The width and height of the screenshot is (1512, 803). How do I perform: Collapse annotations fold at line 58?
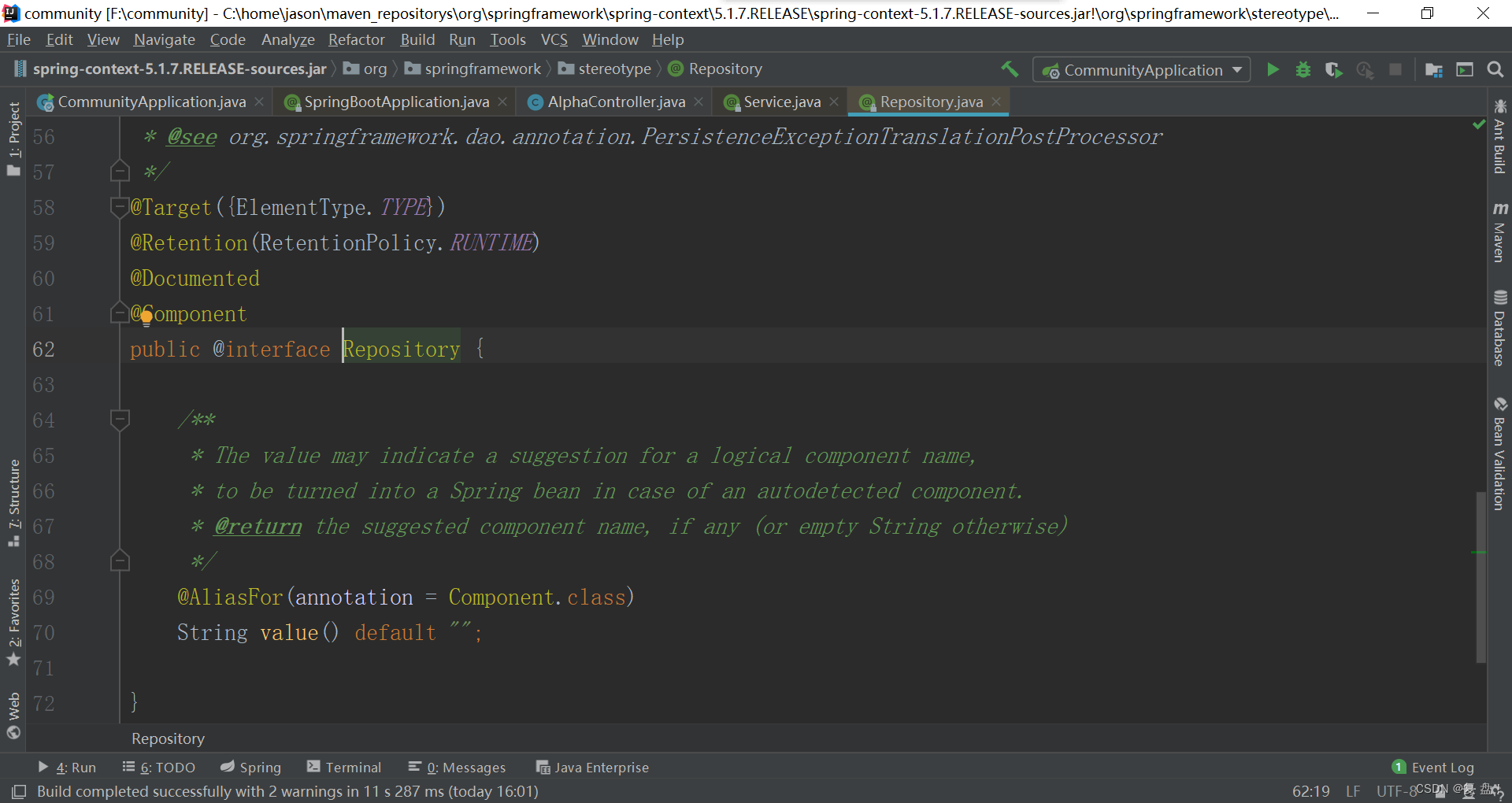[120, 207]
